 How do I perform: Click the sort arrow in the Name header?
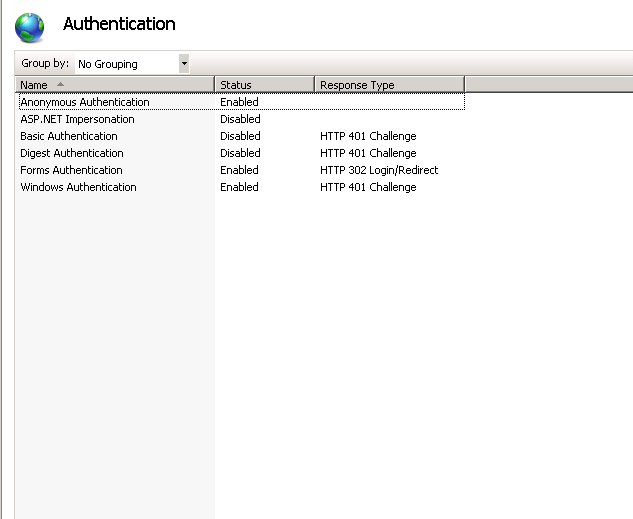pos(61,85)
